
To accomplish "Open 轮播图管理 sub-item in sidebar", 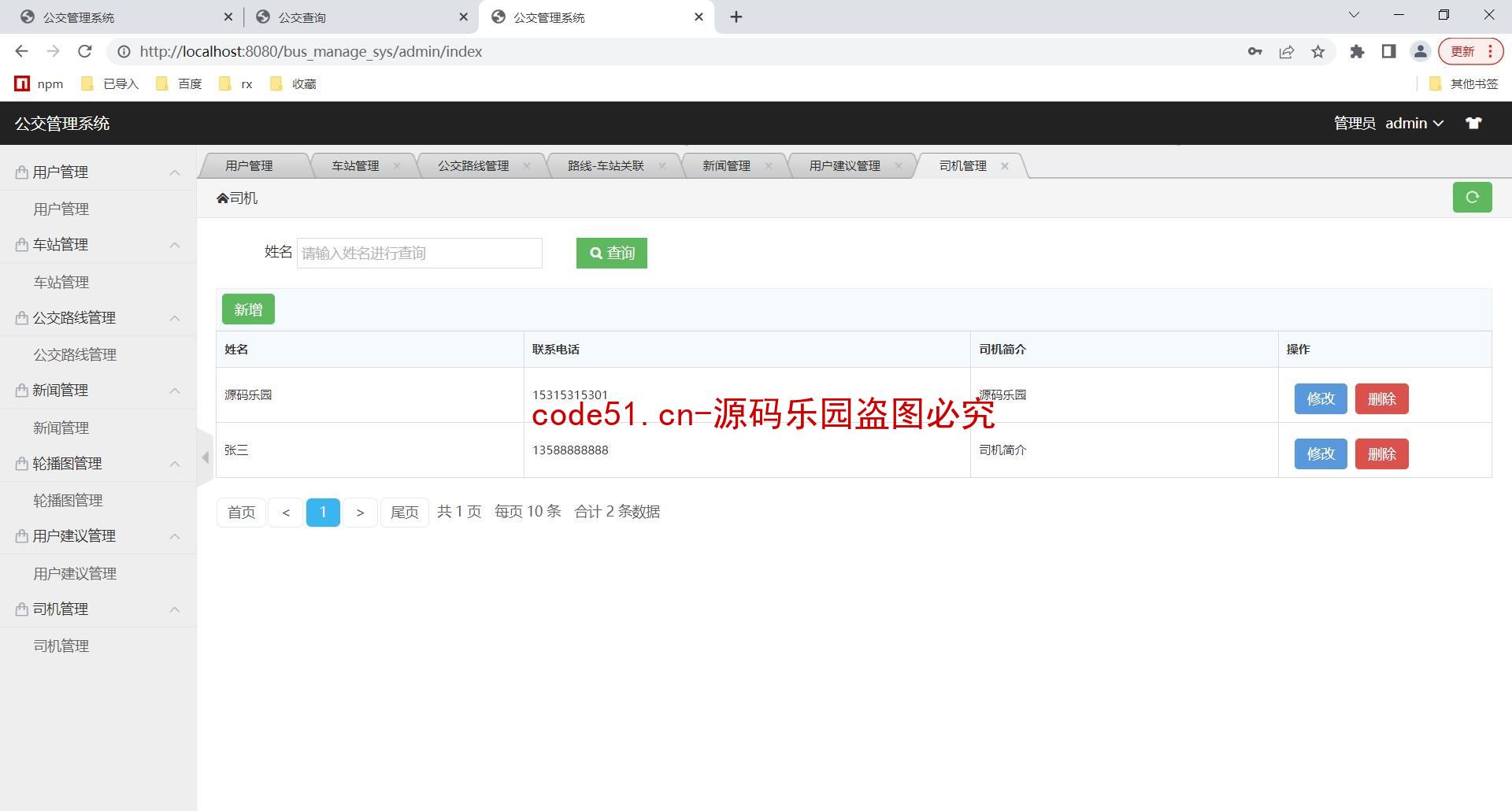I will (69, 500).
